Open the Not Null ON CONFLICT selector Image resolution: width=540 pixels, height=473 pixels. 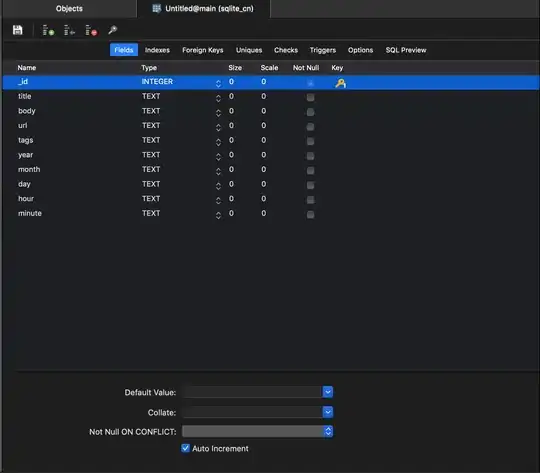pyautogui.click(x=257, y=431)
